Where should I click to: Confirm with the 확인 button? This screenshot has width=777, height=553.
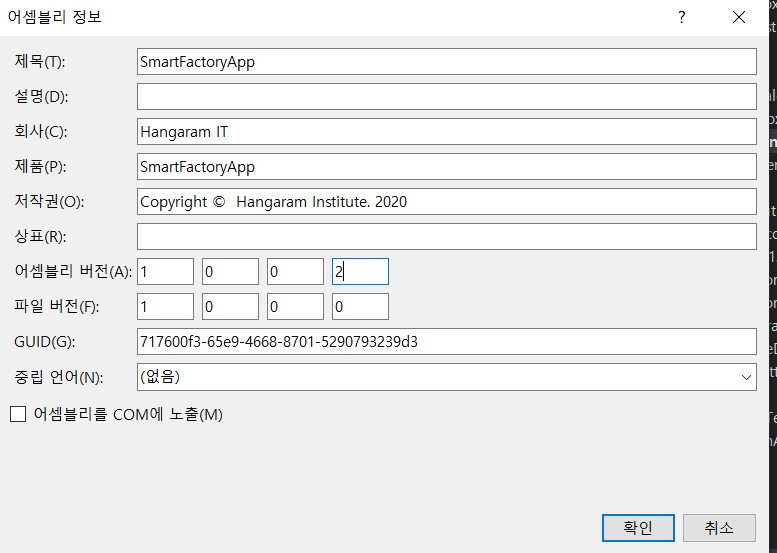click(638, 528)
